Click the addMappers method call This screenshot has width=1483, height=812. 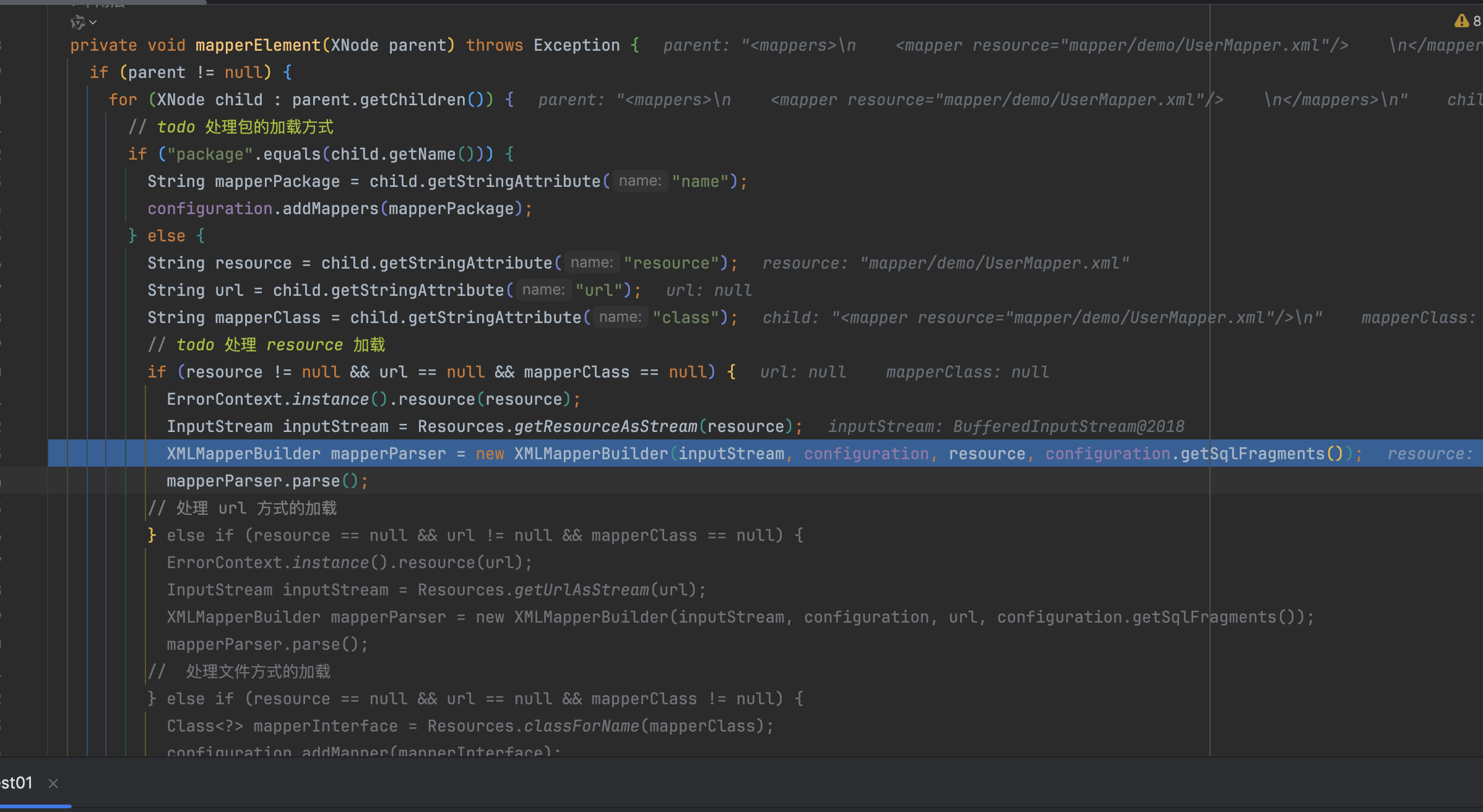(331, 209)
